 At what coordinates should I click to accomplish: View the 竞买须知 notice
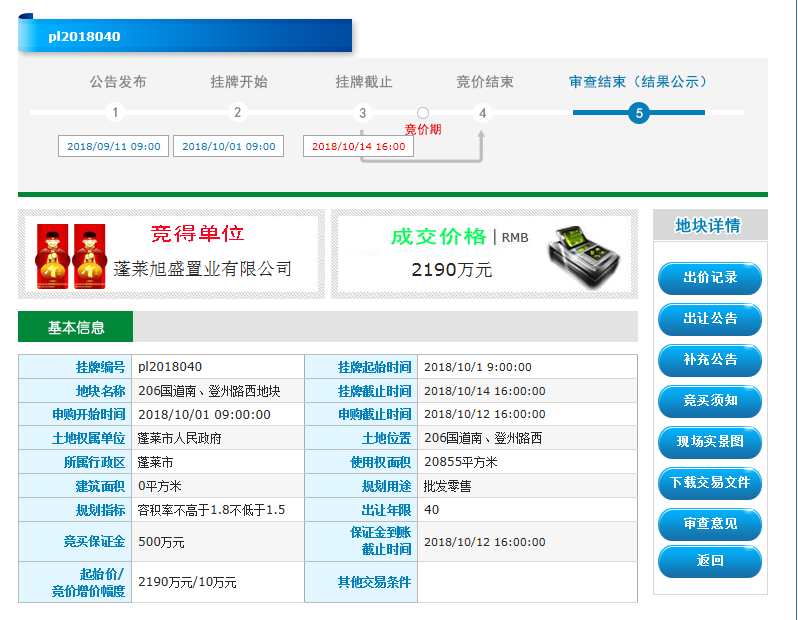pos(709,401)
